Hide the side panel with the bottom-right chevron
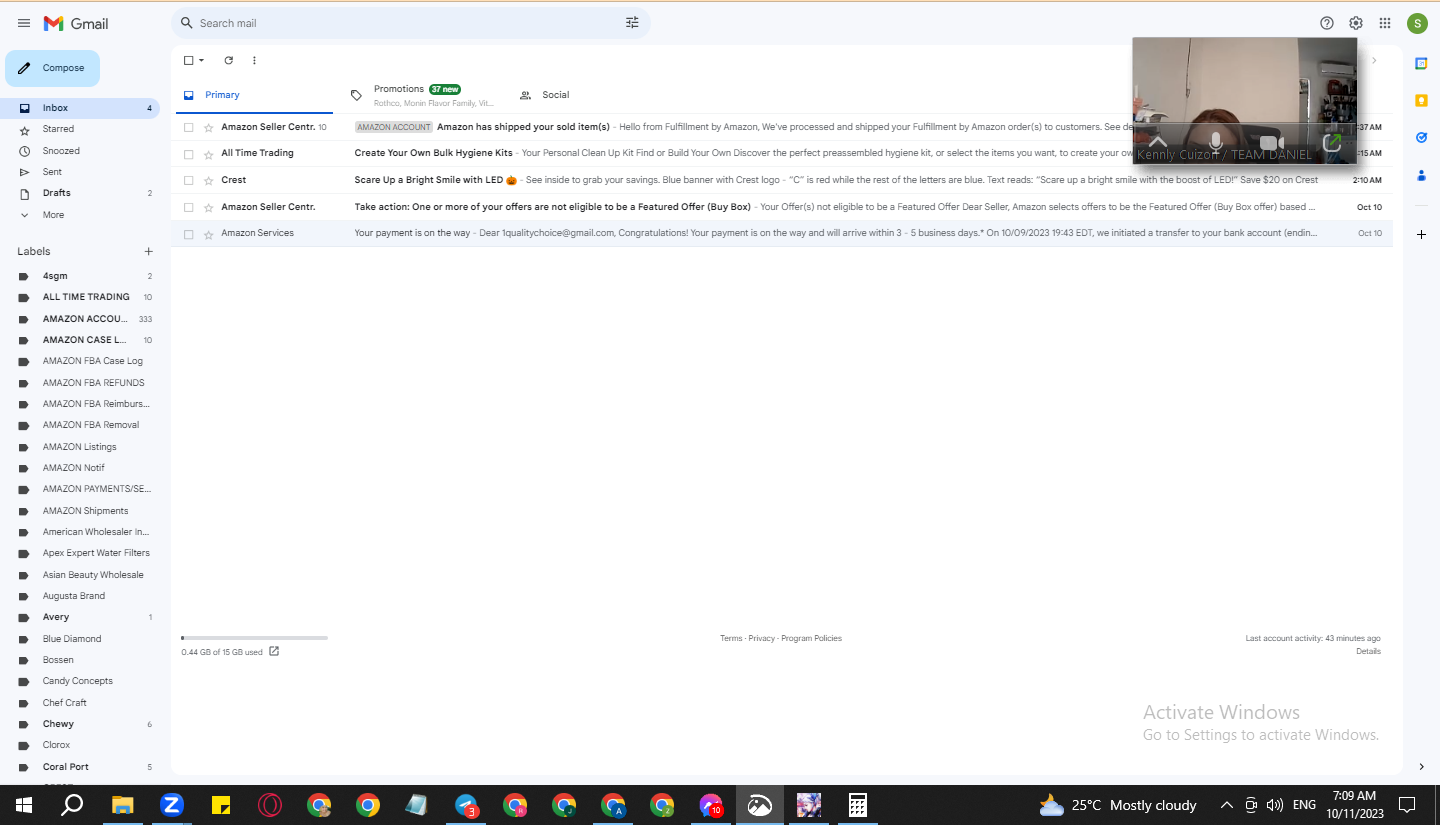This screenshot has height=825, width=1440. coord(1421,767)
